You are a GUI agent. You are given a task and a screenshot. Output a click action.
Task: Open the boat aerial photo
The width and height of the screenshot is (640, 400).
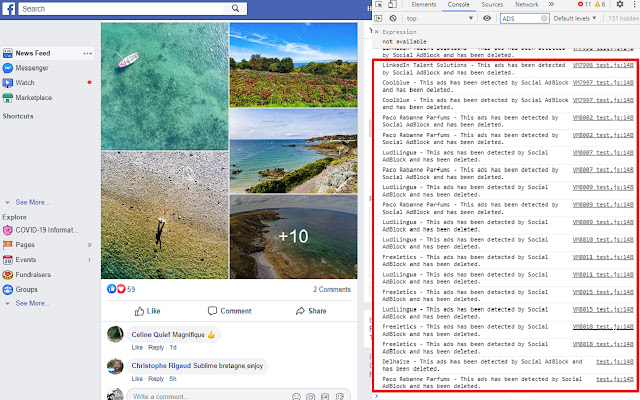pyautogui.click(x=164, y=86)
